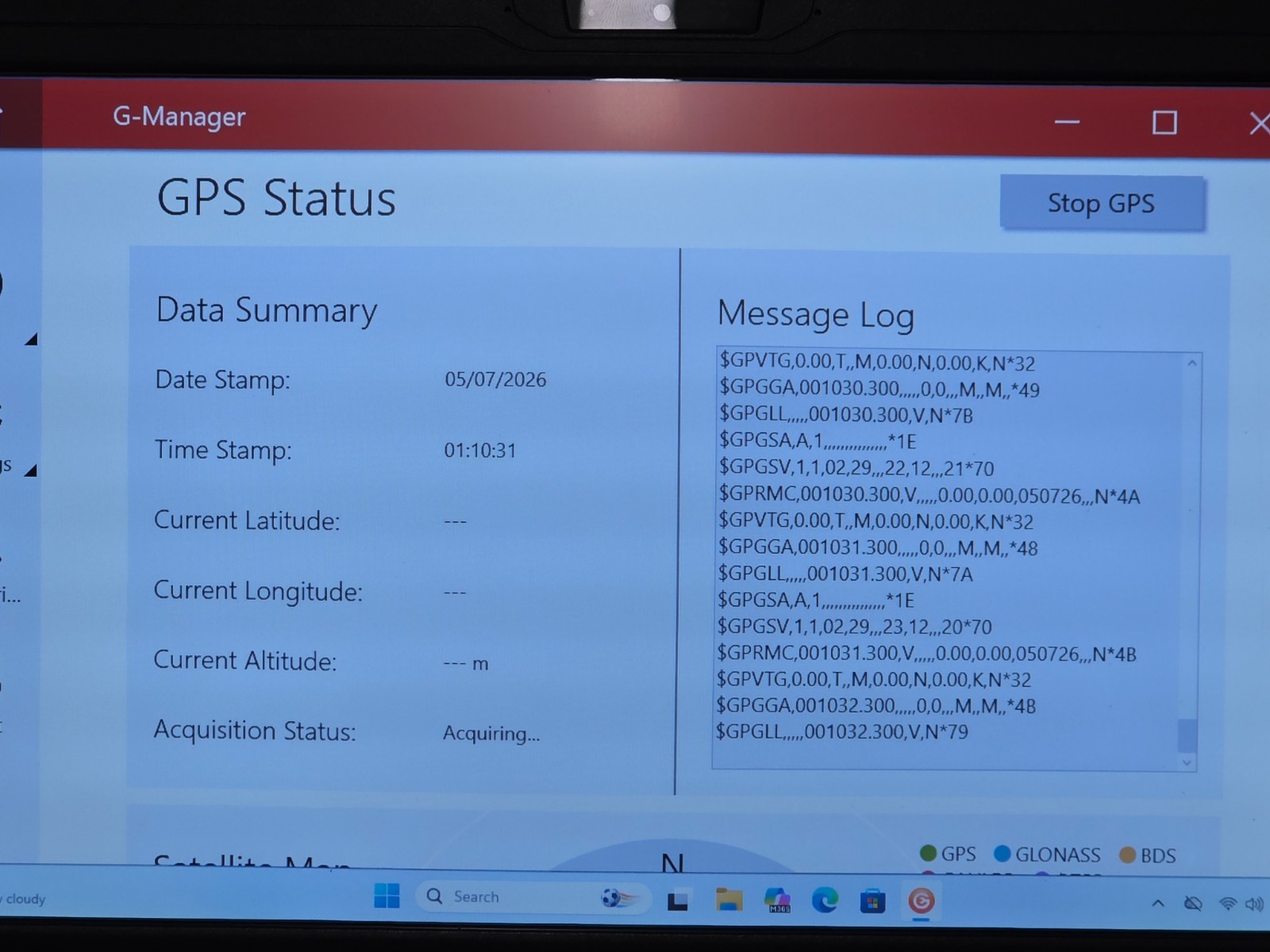The width and height of the screenshot is (1270, 952).
Task: Click the taskbar Search box
Action: tap(533, 897)
